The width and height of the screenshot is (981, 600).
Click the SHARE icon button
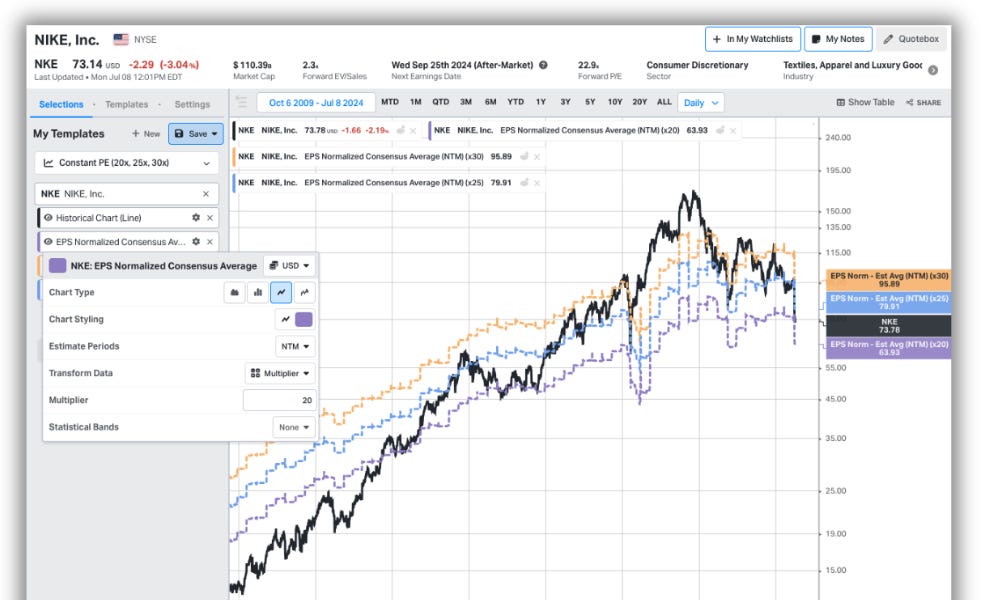coord(923,103)
